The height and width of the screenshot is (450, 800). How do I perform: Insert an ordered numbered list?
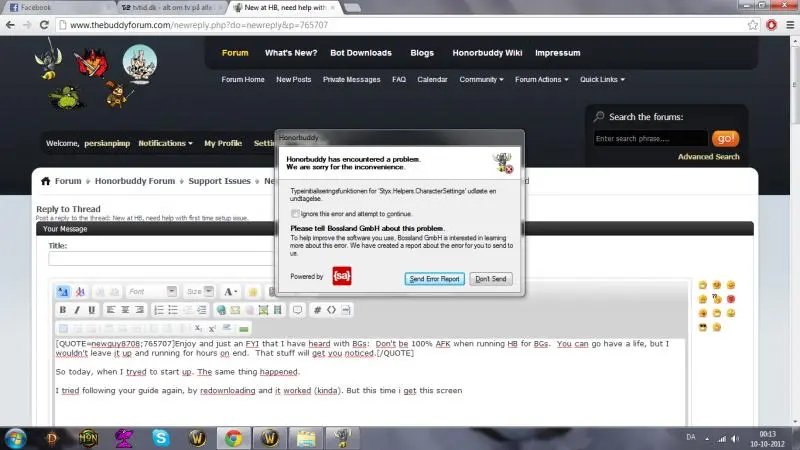[159, 310]
